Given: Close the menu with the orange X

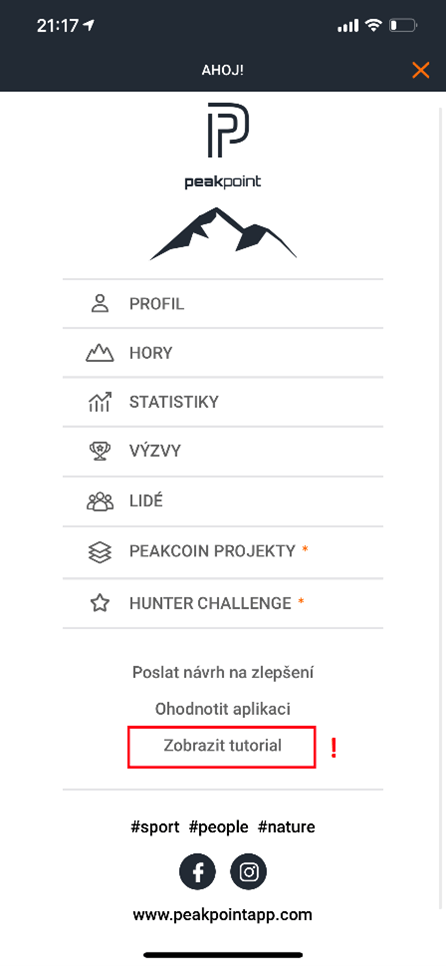Looking at the screenshot, I should click(x=421, y=70).
